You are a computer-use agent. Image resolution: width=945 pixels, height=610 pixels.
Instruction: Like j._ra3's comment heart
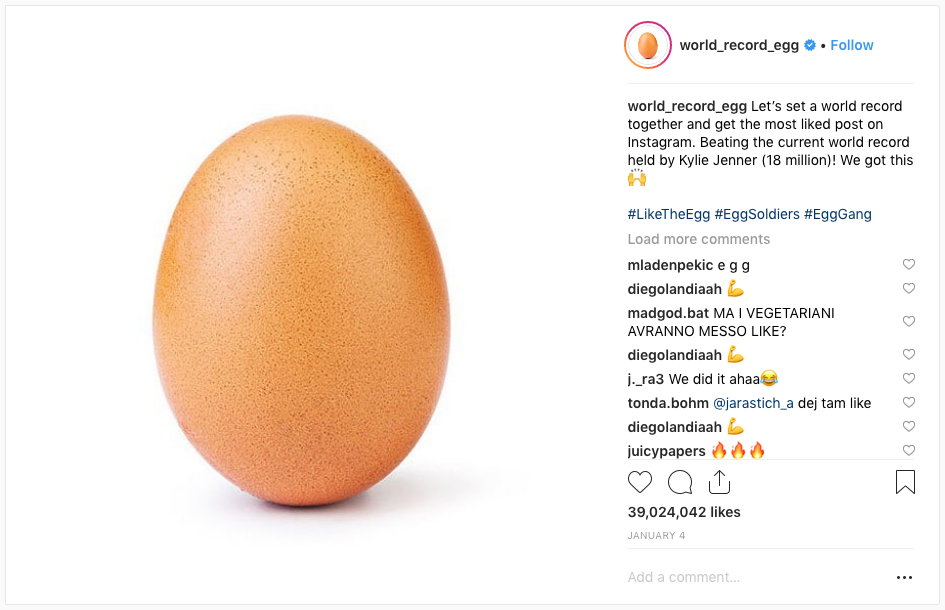tap(909, 378)
